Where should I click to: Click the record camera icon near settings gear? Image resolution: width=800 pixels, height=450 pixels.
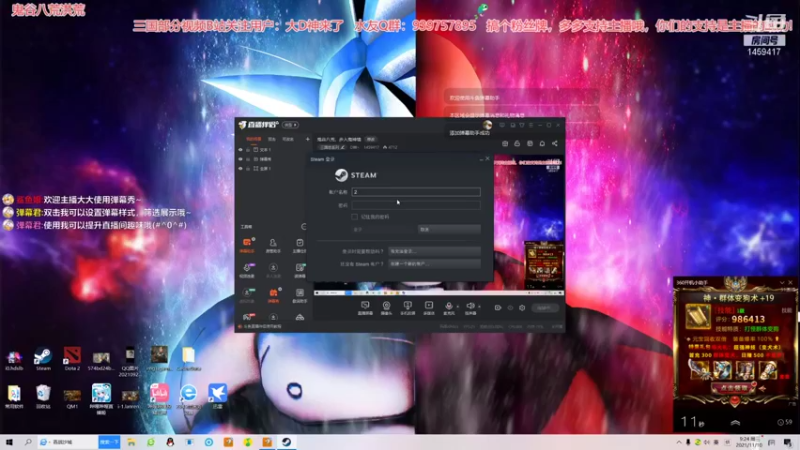[x=498, y=308]
